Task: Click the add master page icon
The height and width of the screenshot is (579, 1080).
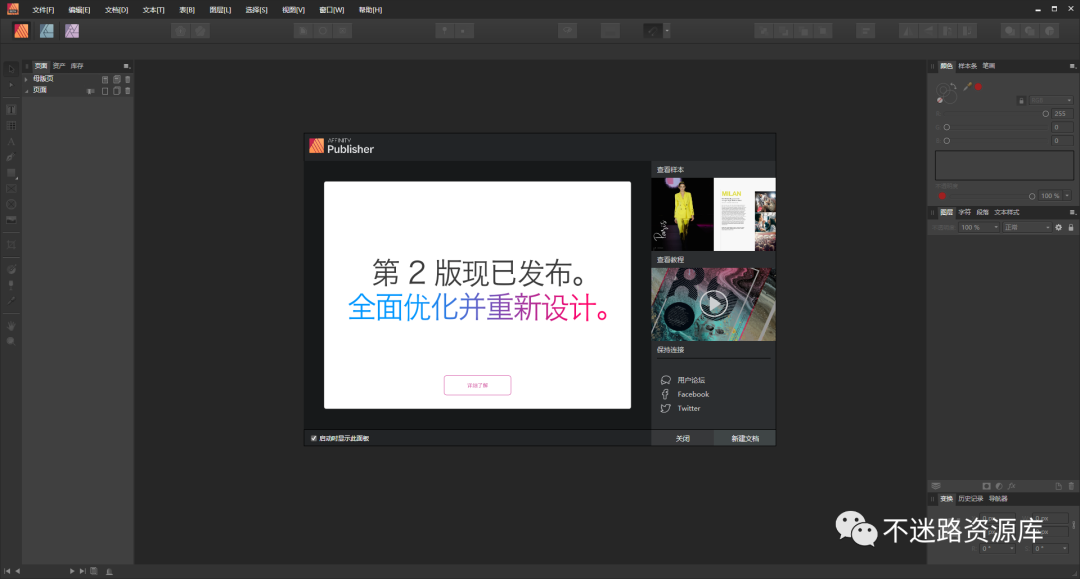Action: click(105, 79)
